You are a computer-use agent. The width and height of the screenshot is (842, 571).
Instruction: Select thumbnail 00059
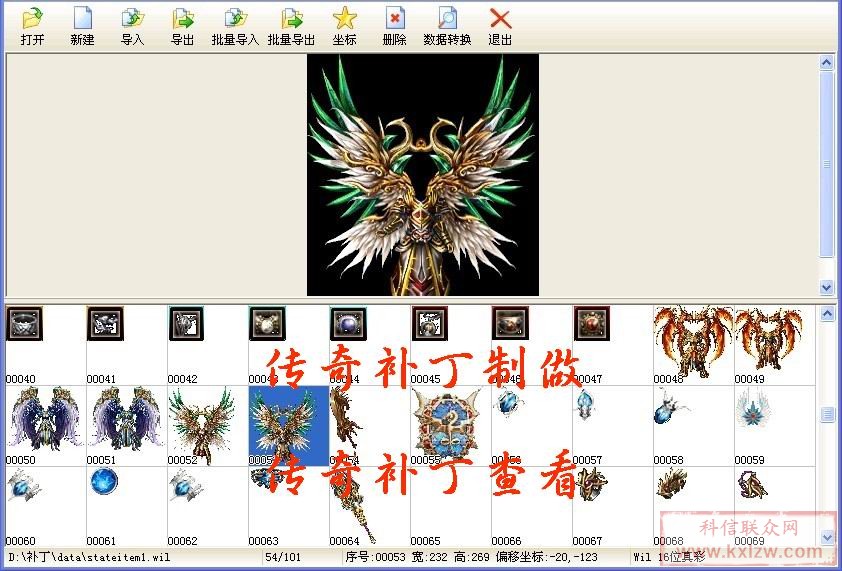coord(753,408)
